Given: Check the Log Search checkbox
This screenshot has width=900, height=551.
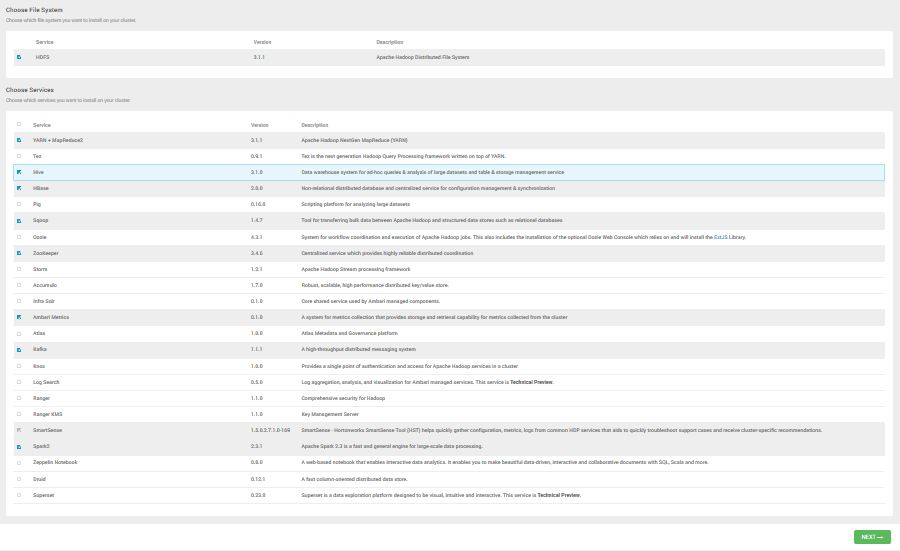Looking at the screenshot, I should coord(19,382).
